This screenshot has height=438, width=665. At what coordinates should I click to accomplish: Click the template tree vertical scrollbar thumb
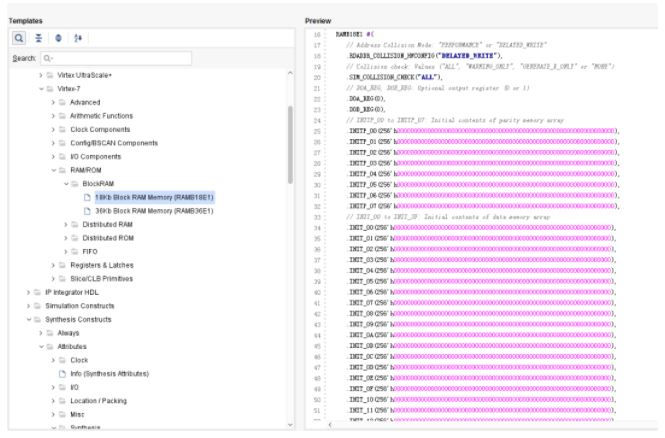(290, 145)
